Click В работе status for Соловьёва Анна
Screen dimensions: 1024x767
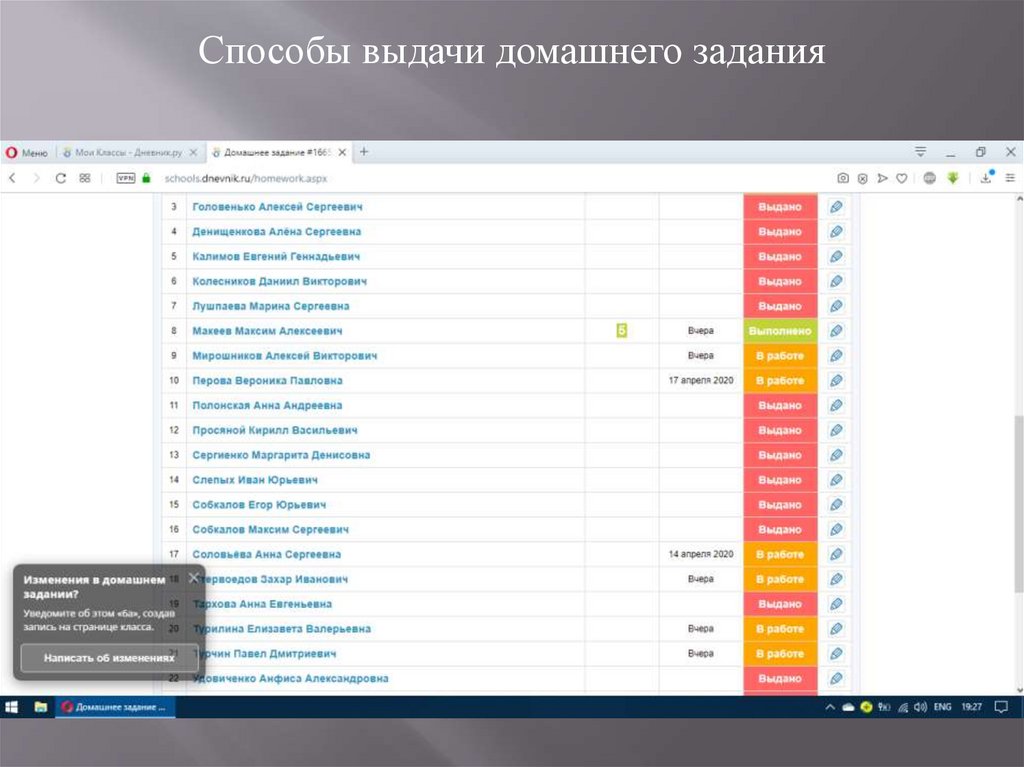click(x=780, y=555)
